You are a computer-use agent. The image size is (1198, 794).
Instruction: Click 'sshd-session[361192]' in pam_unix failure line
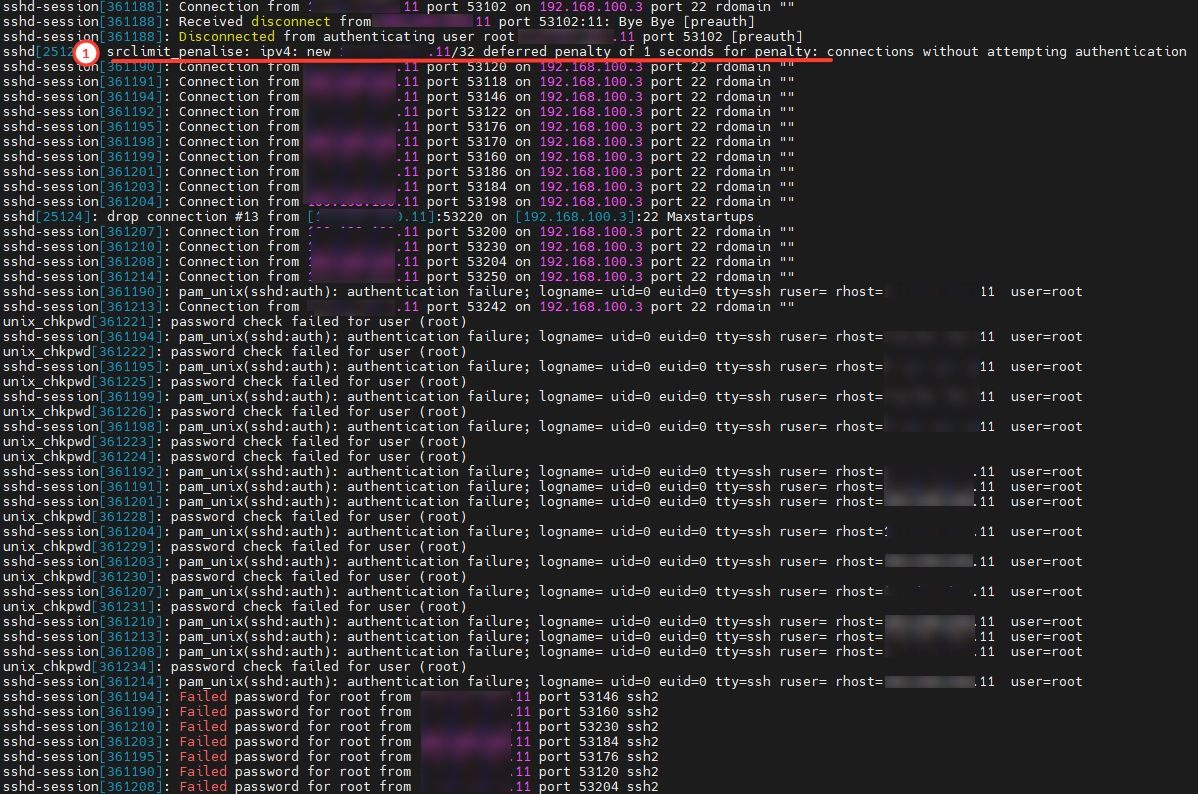point(83,472)
